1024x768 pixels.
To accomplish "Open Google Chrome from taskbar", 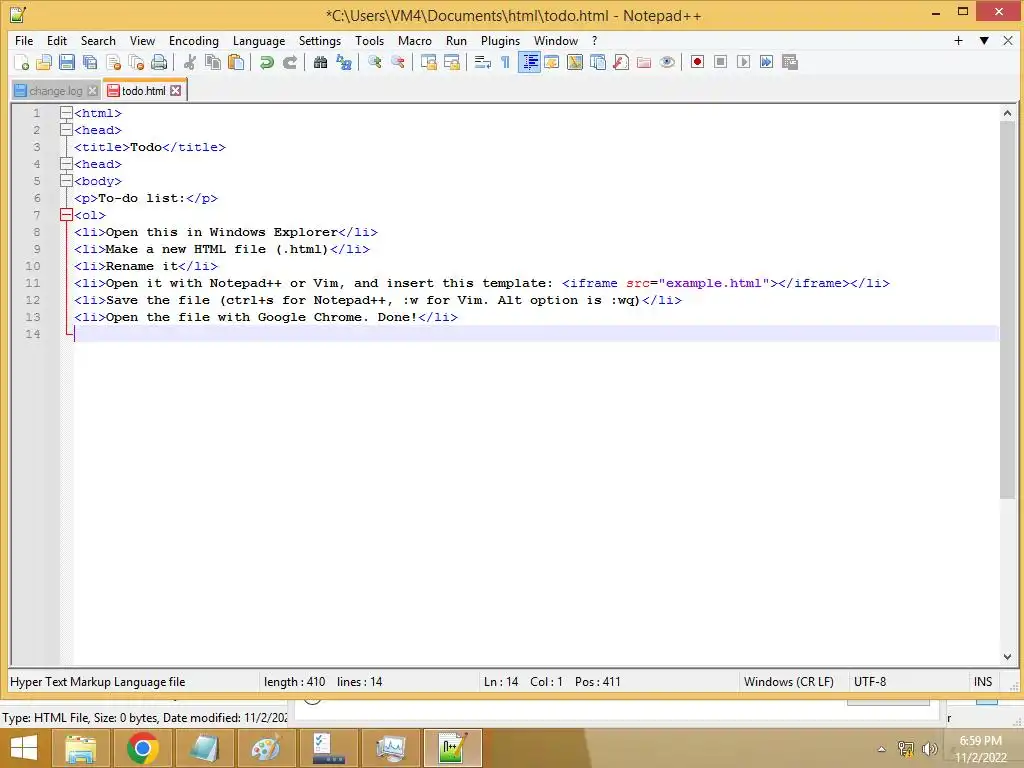I will 142,748.
